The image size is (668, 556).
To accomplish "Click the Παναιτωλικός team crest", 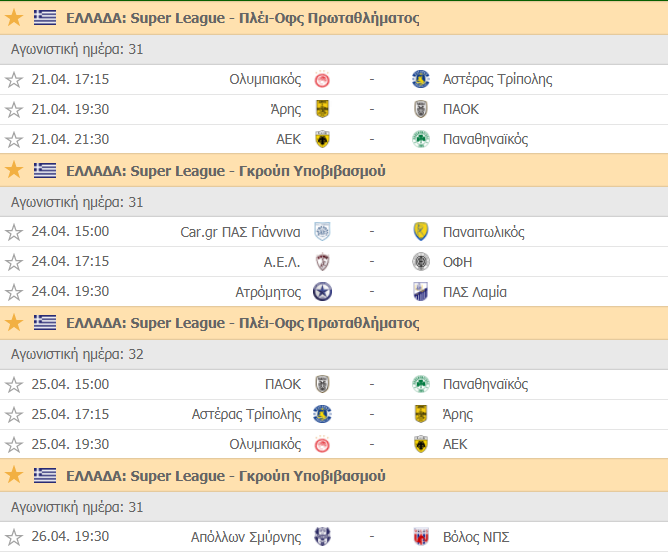I will point(421,232).
